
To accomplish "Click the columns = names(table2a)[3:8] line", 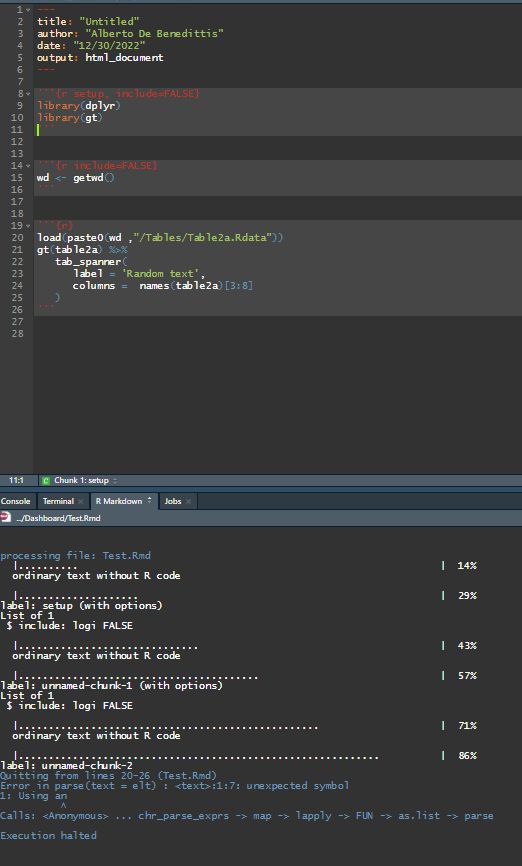I will click(163, 286).
